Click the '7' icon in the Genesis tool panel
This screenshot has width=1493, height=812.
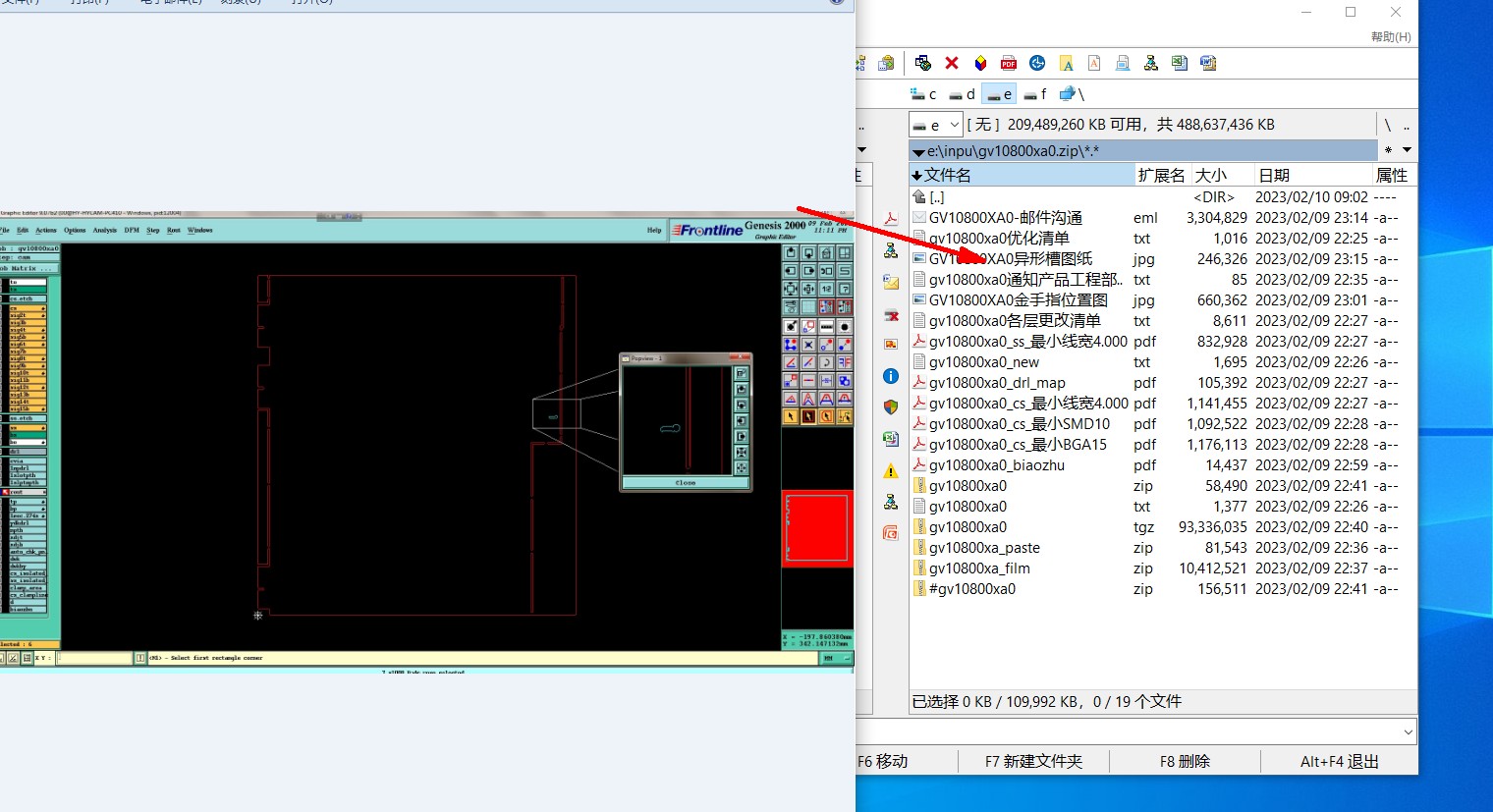(x=844, y=288)
